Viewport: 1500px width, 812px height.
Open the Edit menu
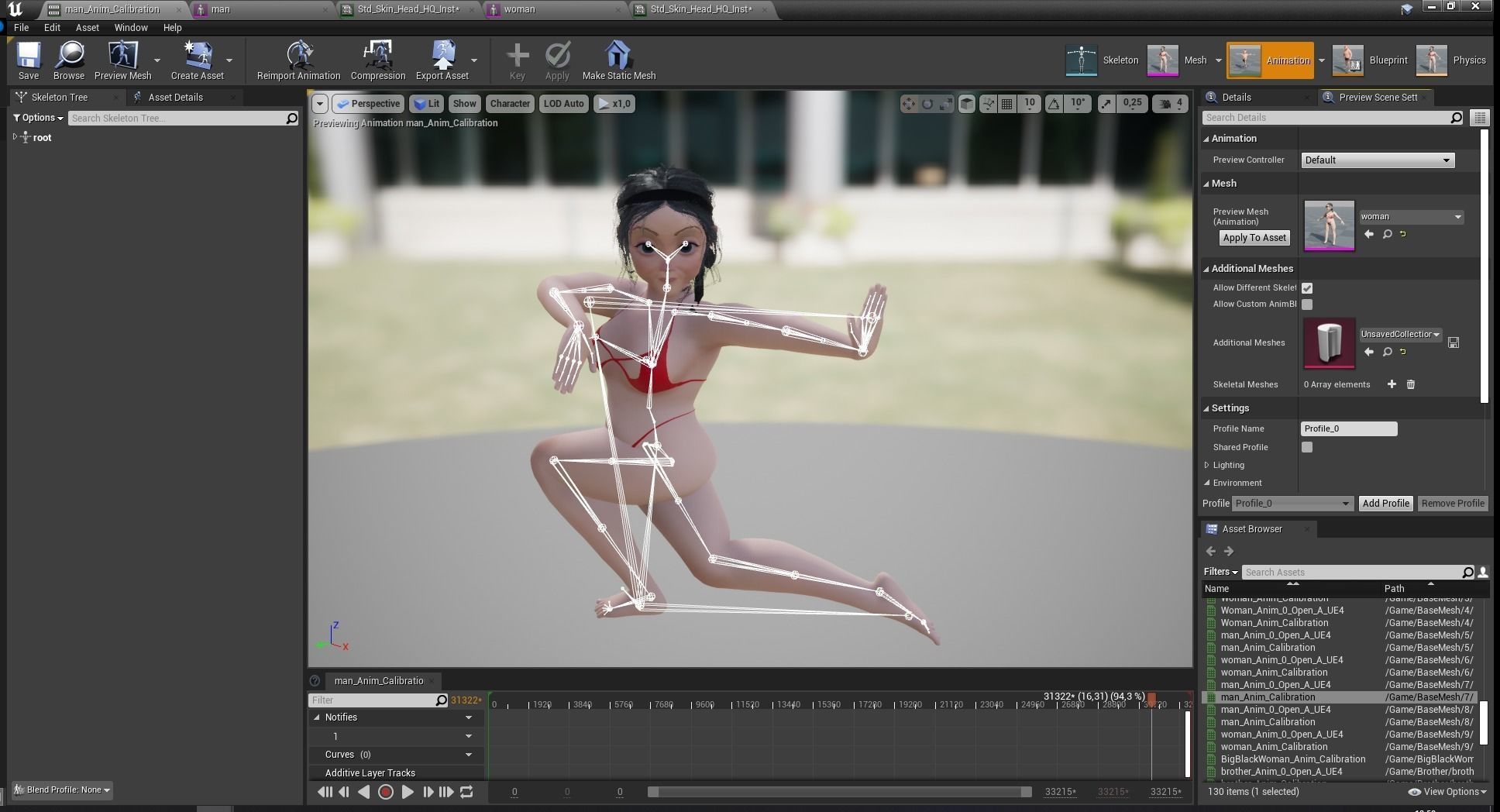[52, 27]
